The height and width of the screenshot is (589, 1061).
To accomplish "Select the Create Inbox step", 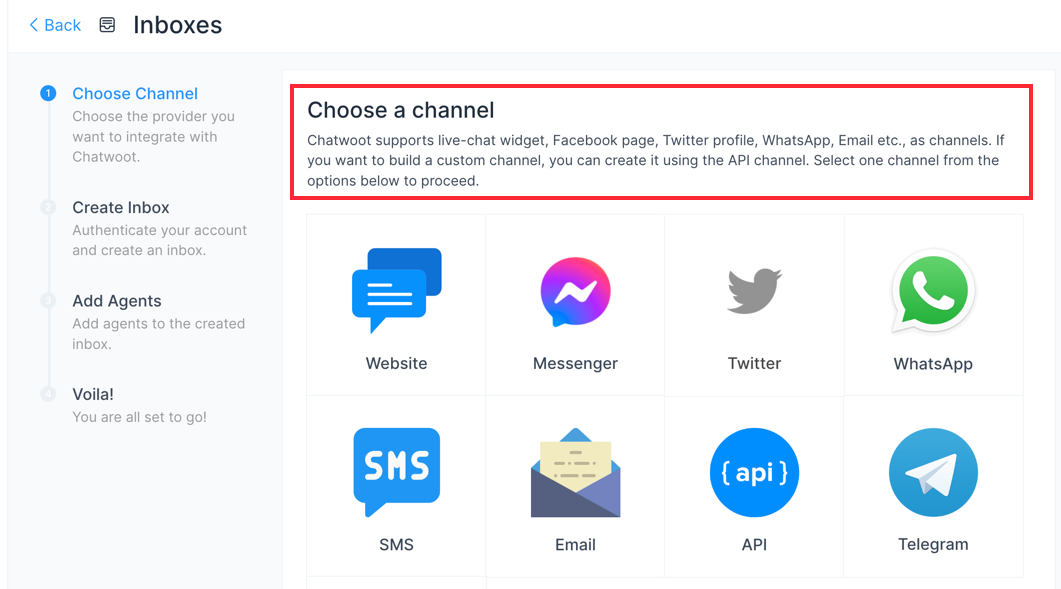I will 121,207.
